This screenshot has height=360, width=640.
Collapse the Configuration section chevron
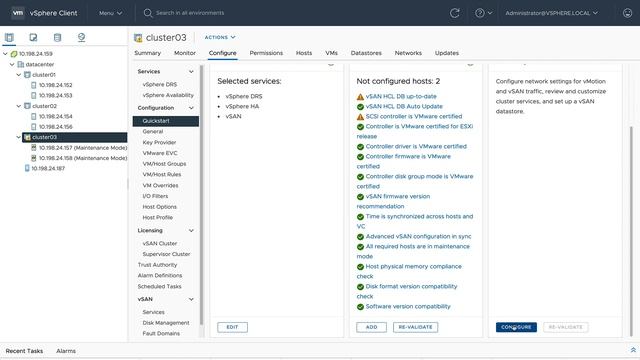pyautogui.click(x=191, y=108)
